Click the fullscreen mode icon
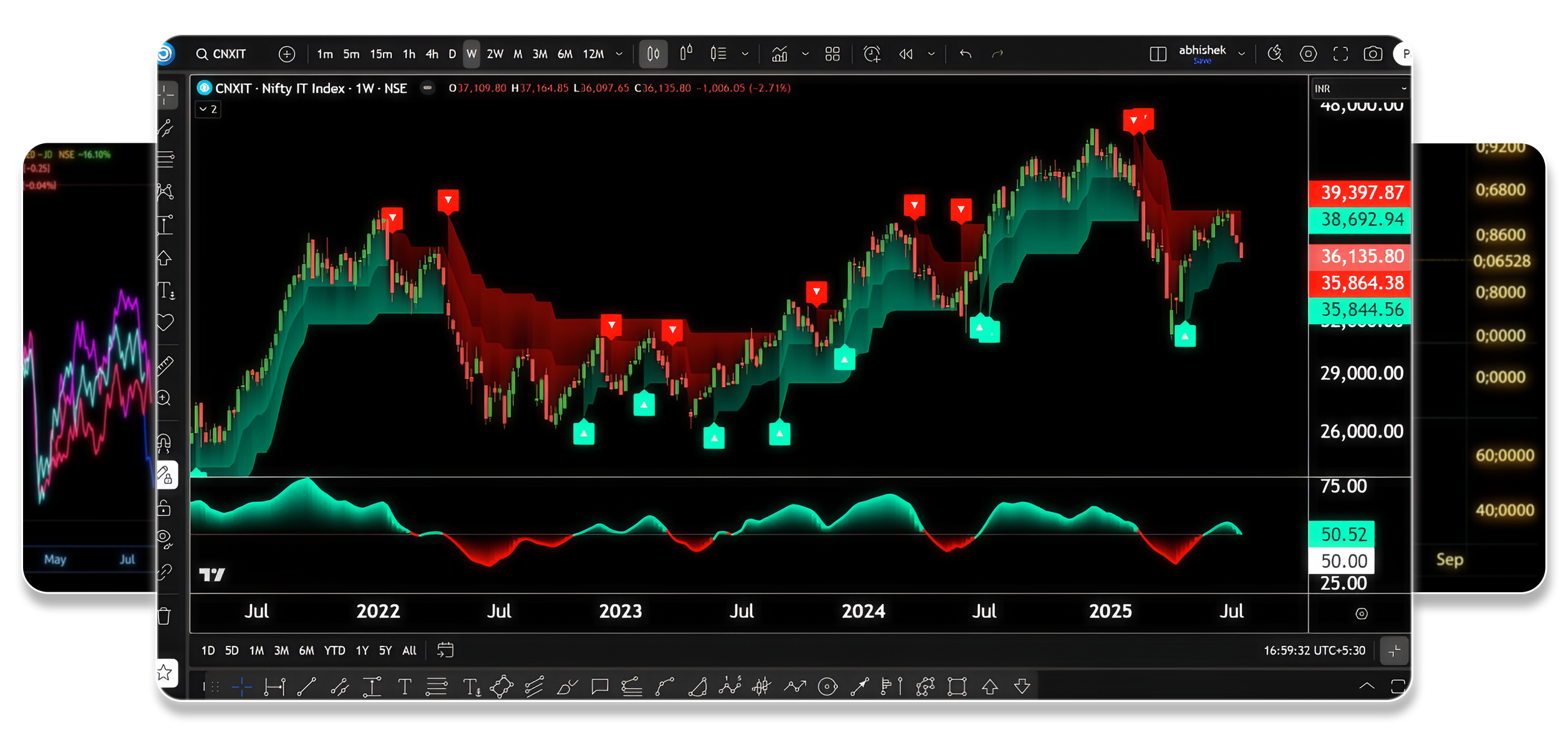 1340,54
